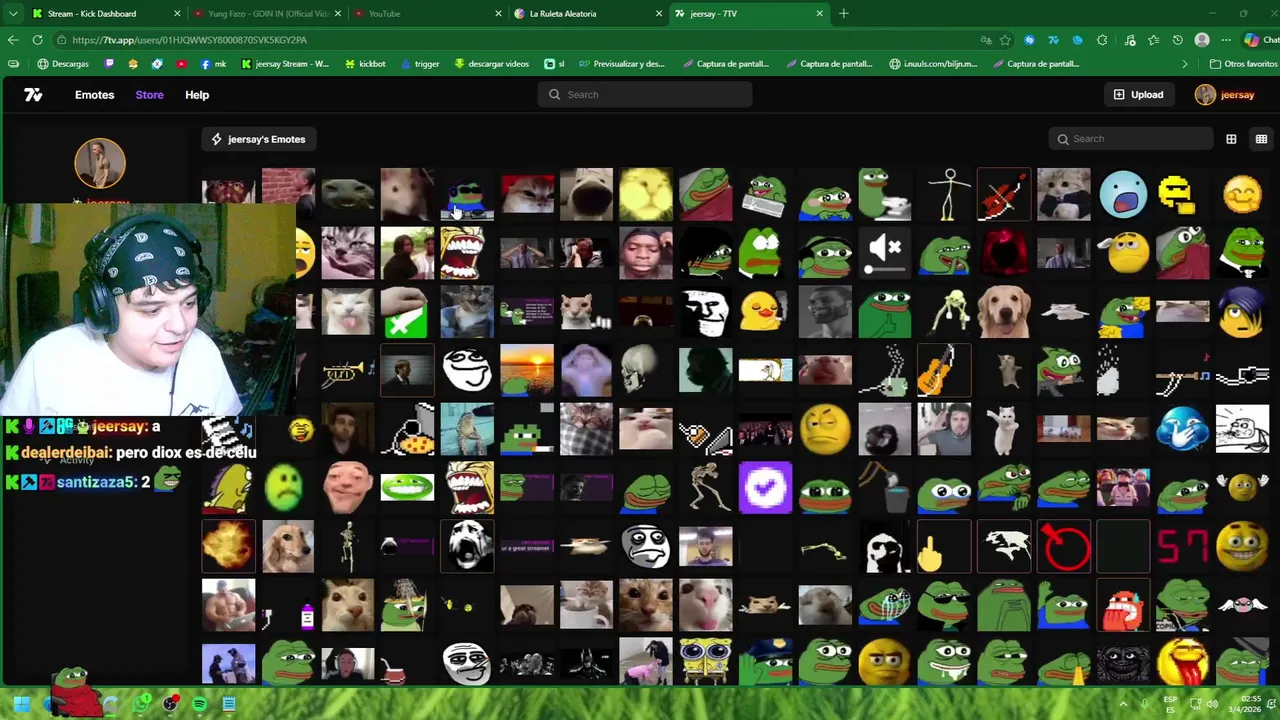The width and height of the screenshot is (1280, 720).
Task: Select the violin emote
Action: pyautogui.click(x=1004, y=193)
